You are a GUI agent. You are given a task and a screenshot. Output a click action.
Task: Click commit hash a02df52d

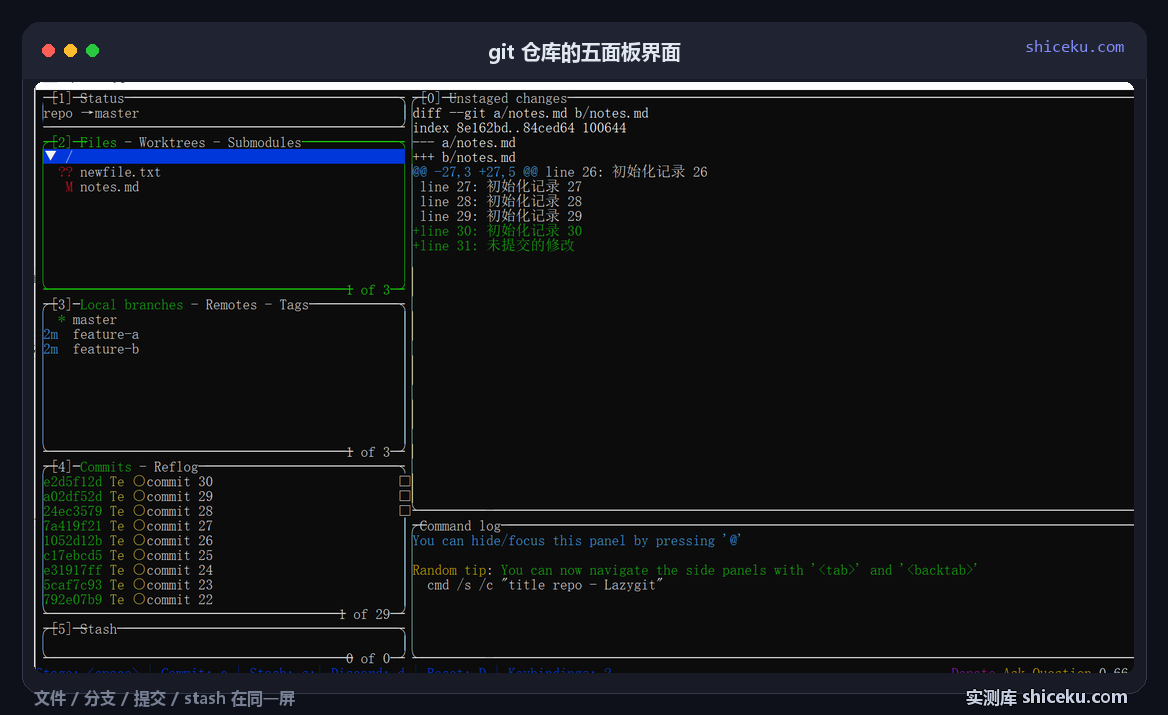[73, 497]
